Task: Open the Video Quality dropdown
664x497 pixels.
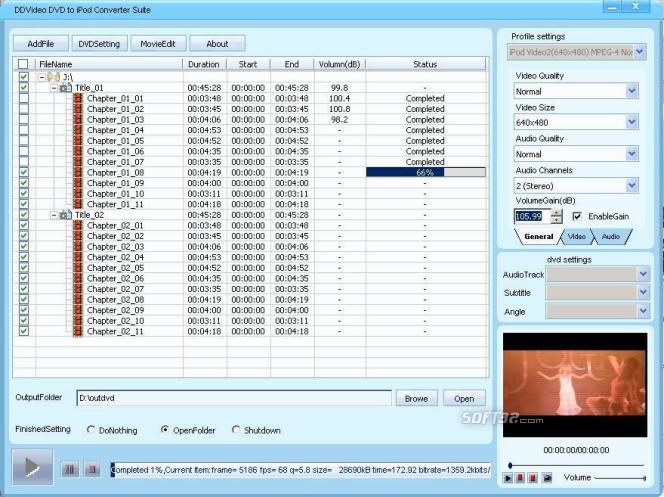Action: coord(632,91)
